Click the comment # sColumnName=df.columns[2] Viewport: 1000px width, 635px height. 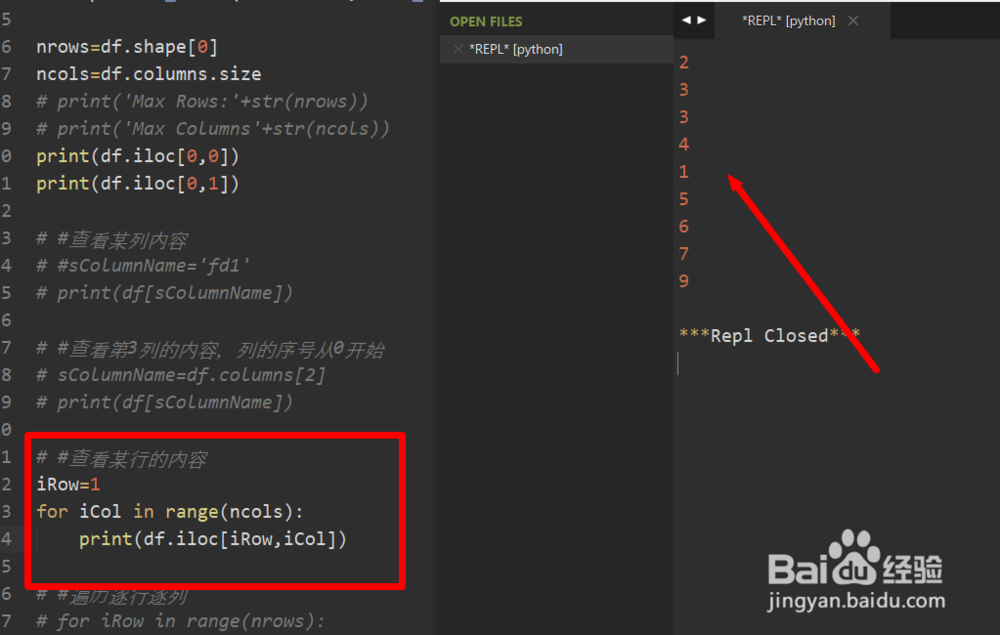pos(181,376)
